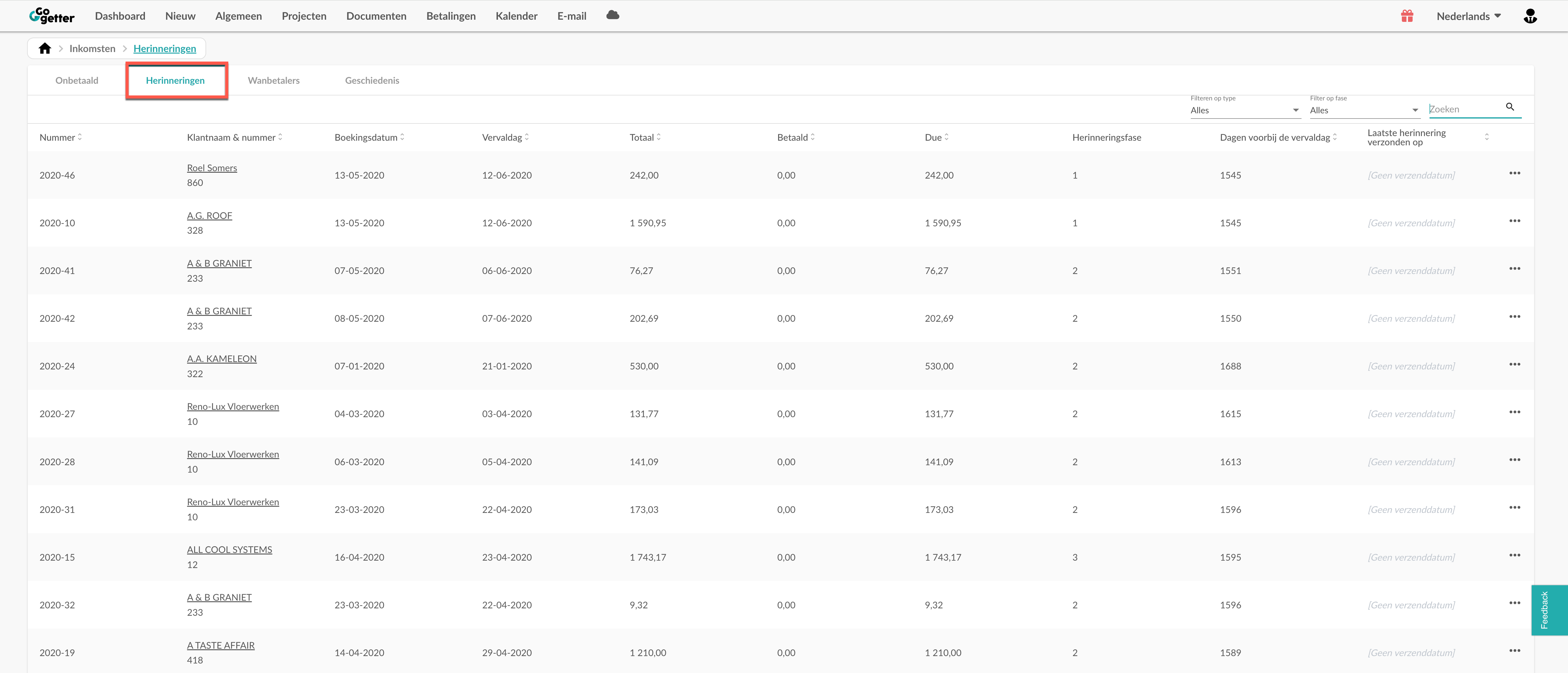Open customer Roel Somers
This screenshot has height=673, width=1568.
(212, 168)
